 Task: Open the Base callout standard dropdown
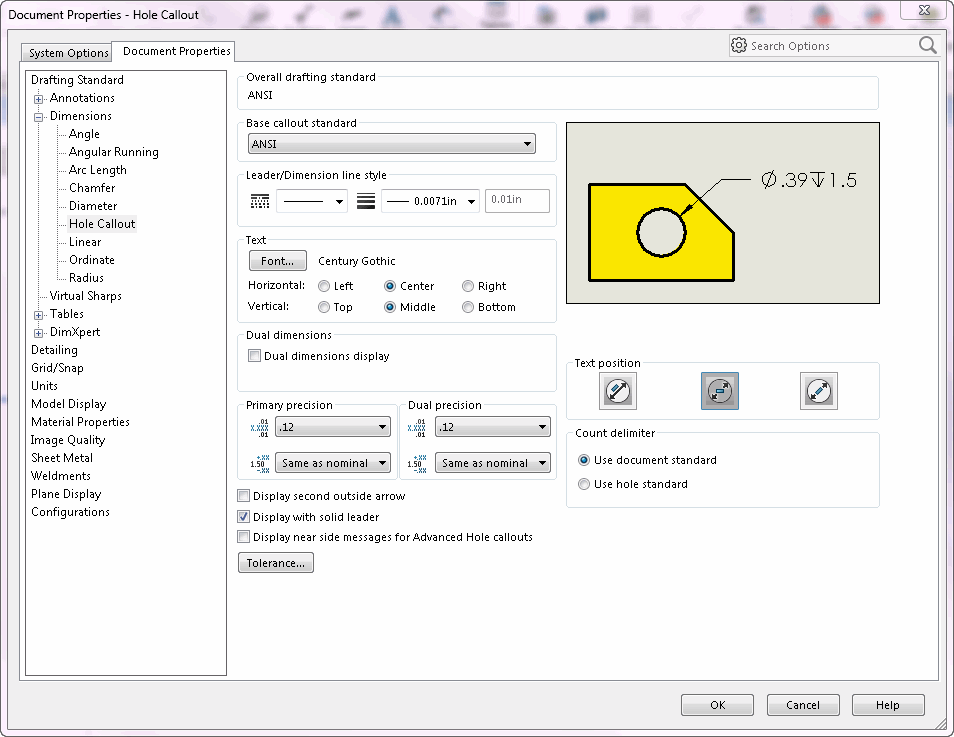(392, 144)
